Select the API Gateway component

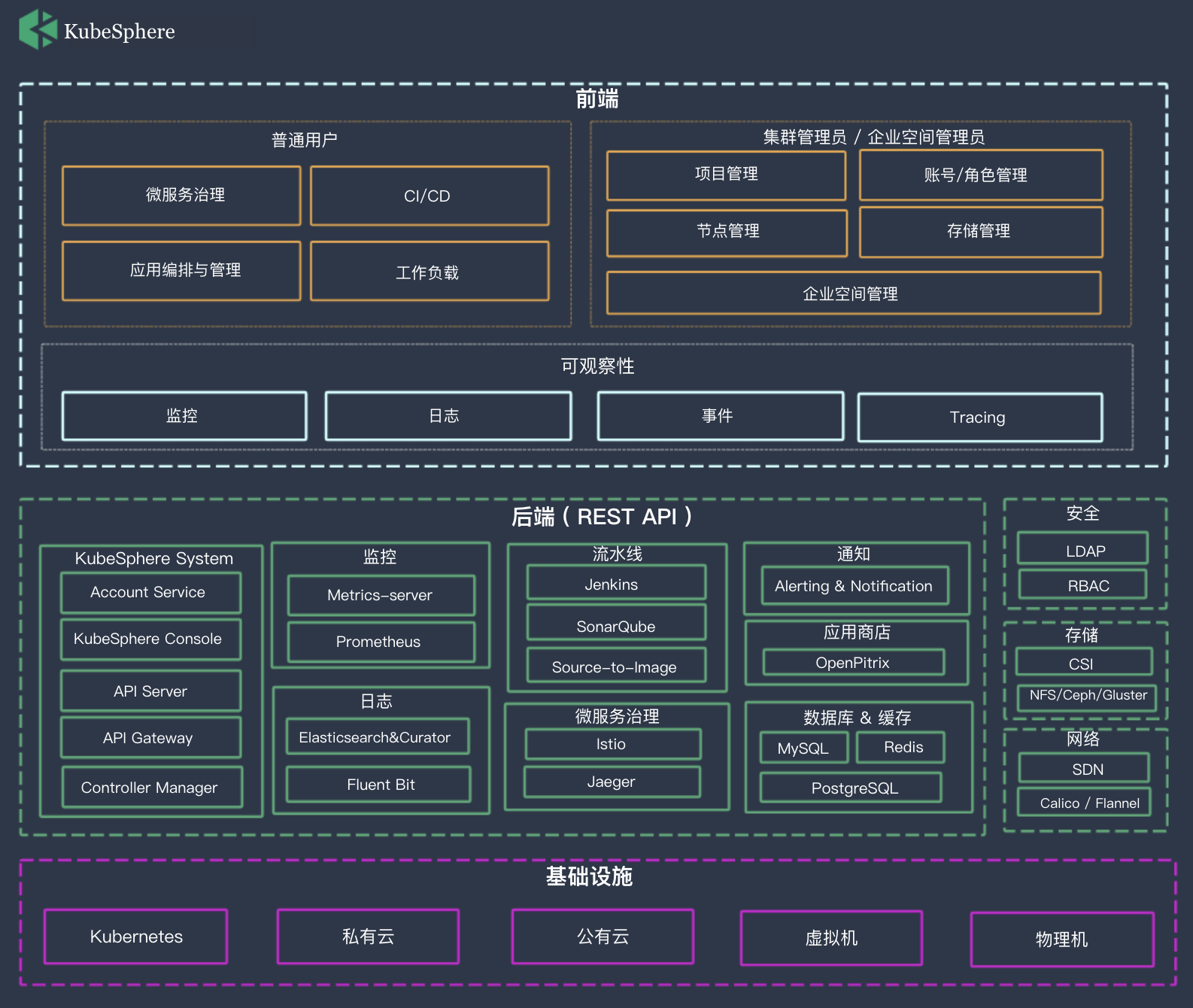[150, 738]
